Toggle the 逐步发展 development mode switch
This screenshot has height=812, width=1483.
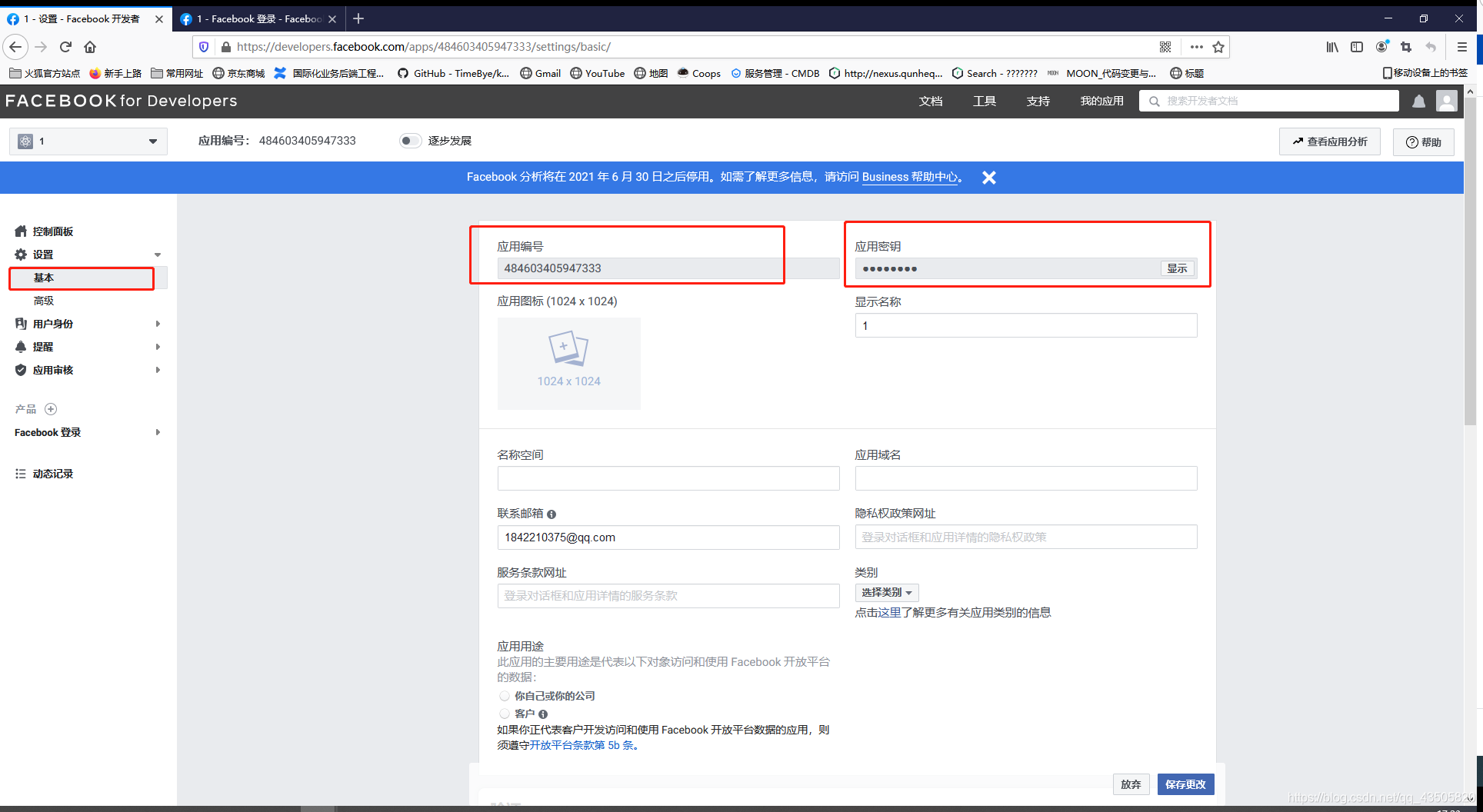[410, 141]
